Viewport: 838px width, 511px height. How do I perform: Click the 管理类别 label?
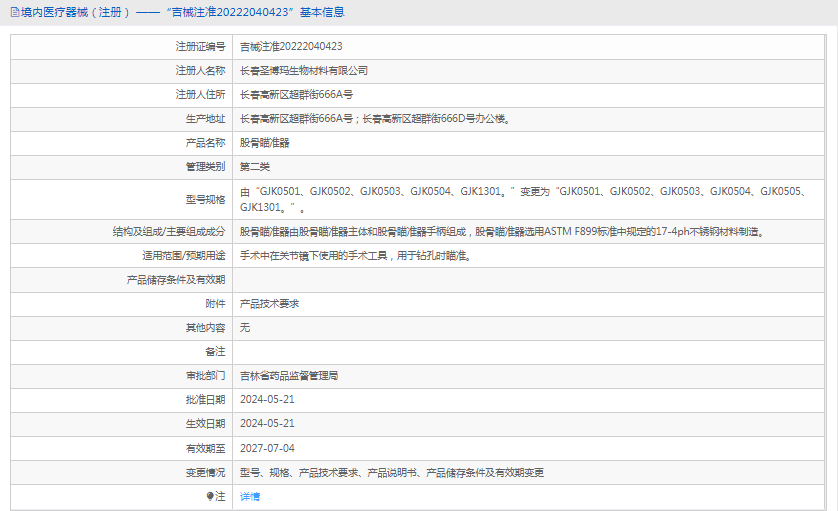coord(205,167)
